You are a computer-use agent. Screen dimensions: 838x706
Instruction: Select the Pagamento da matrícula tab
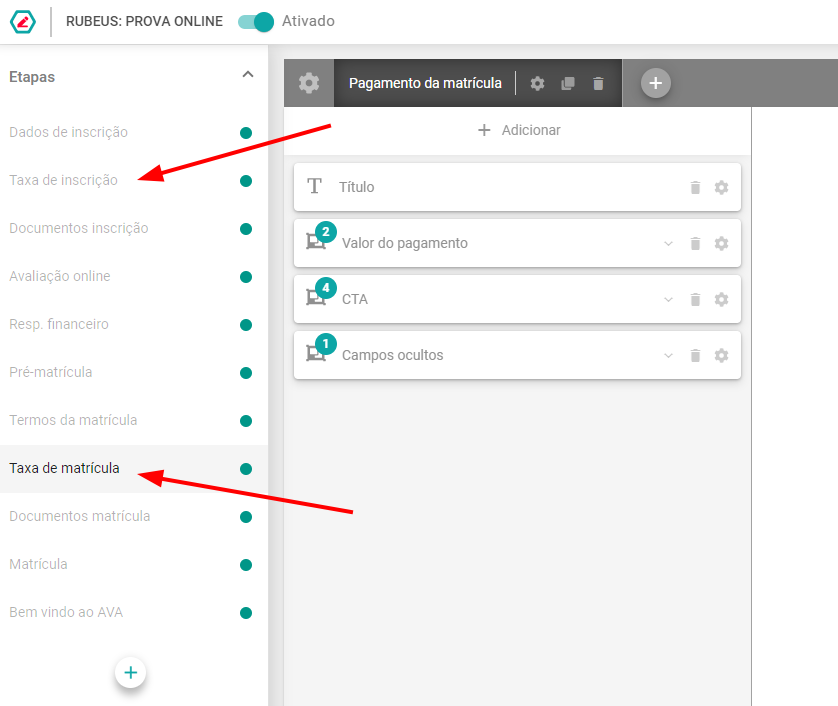(425, 83)
